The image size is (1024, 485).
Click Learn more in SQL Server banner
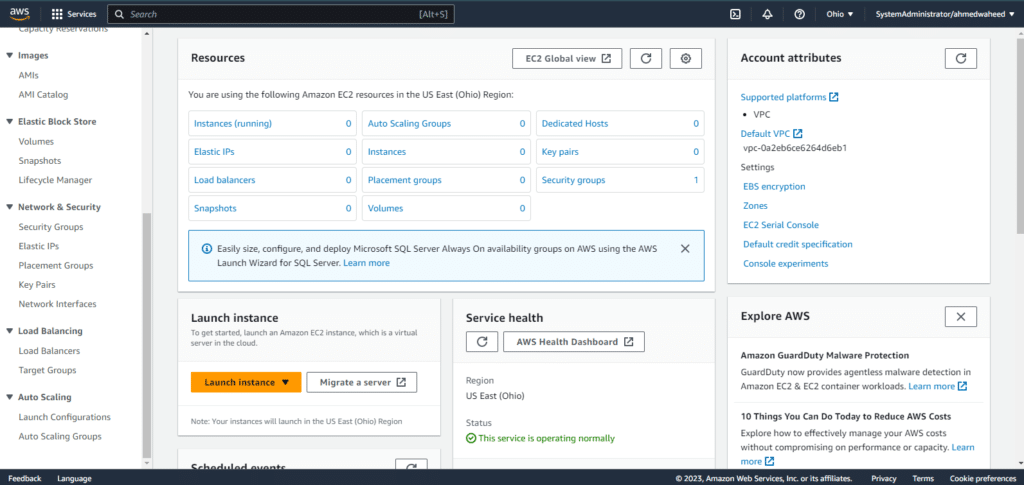pyautogui.click(x=366, y=263)
